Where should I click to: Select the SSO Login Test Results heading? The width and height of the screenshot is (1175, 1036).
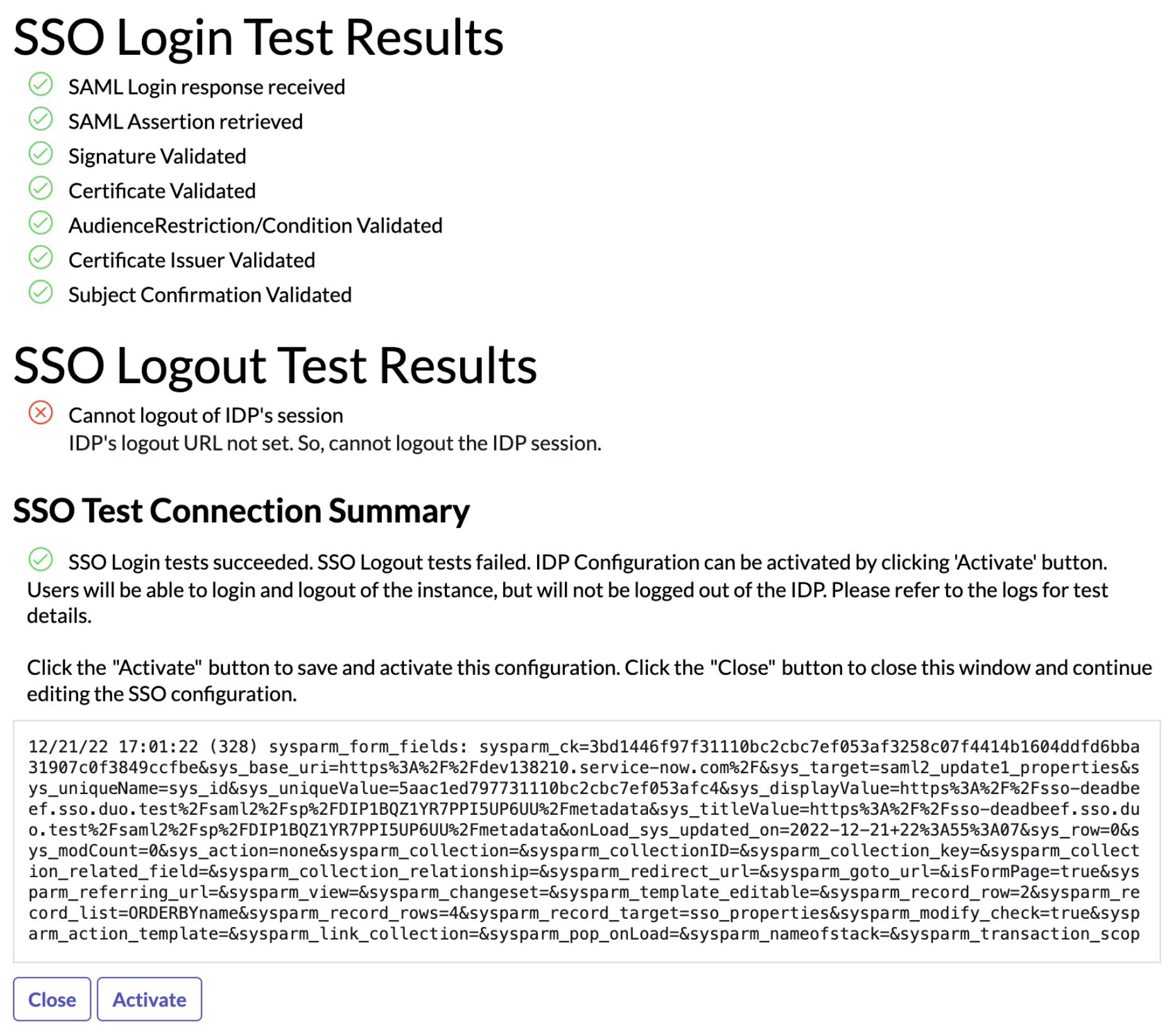(x=258, y=37)
